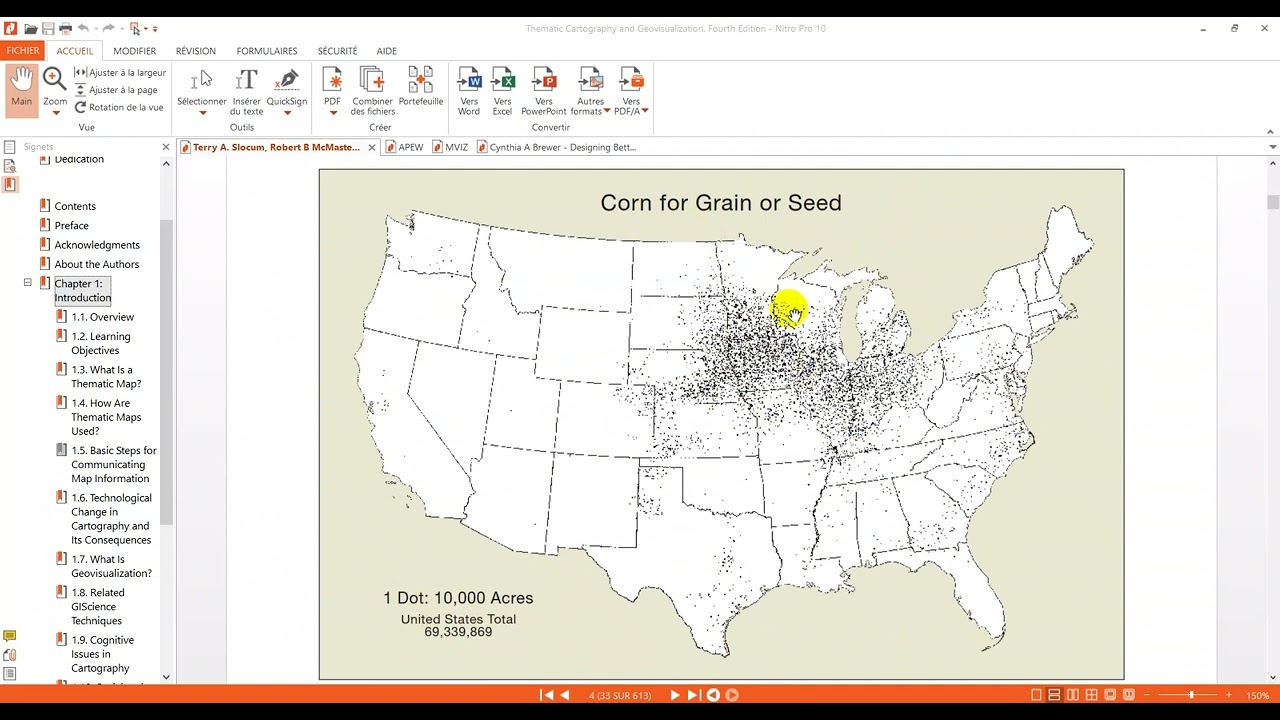
Task: Go to 1.7. What Is Geovisualization? bookmark
Action: (x=111, y=566)
